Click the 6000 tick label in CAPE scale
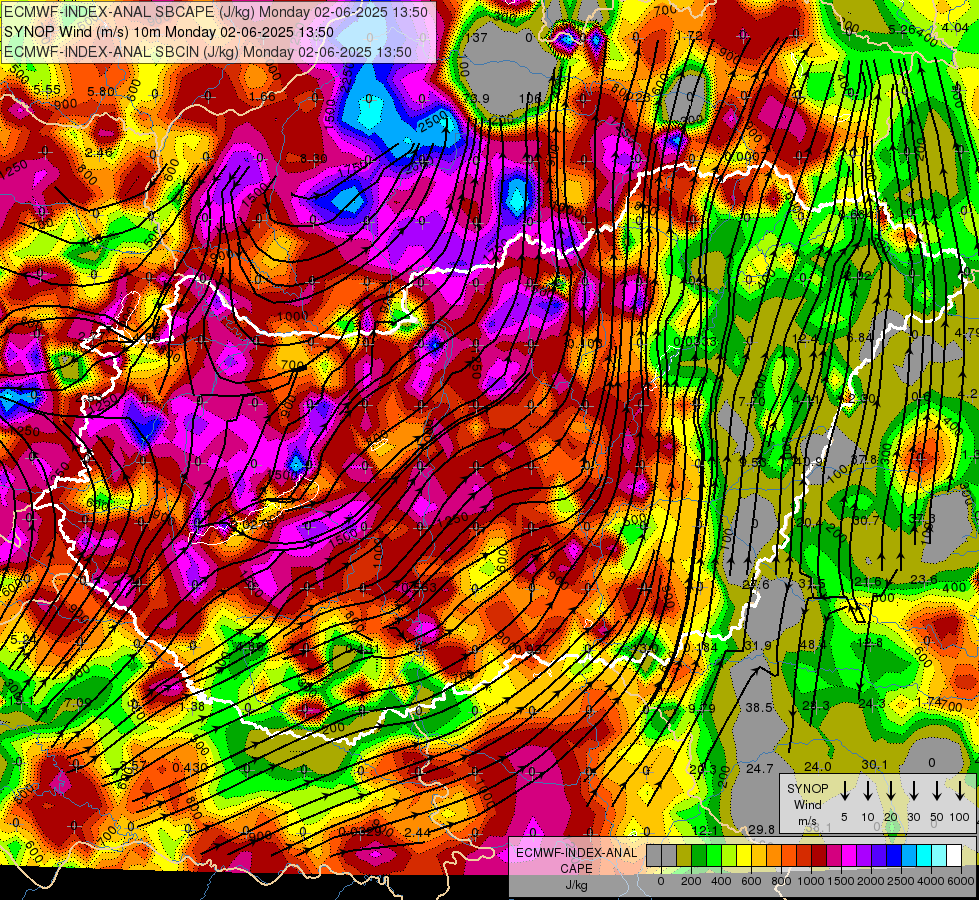 [x=961, y=881]
